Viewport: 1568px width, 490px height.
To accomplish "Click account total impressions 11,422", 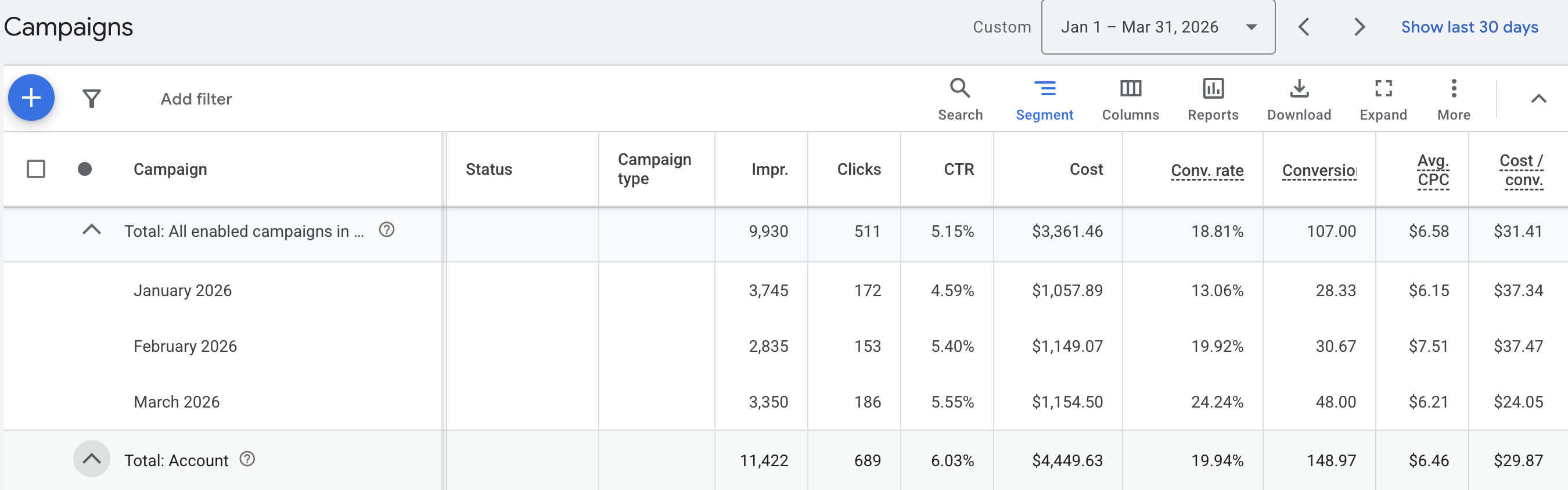I will coord(764,460).
